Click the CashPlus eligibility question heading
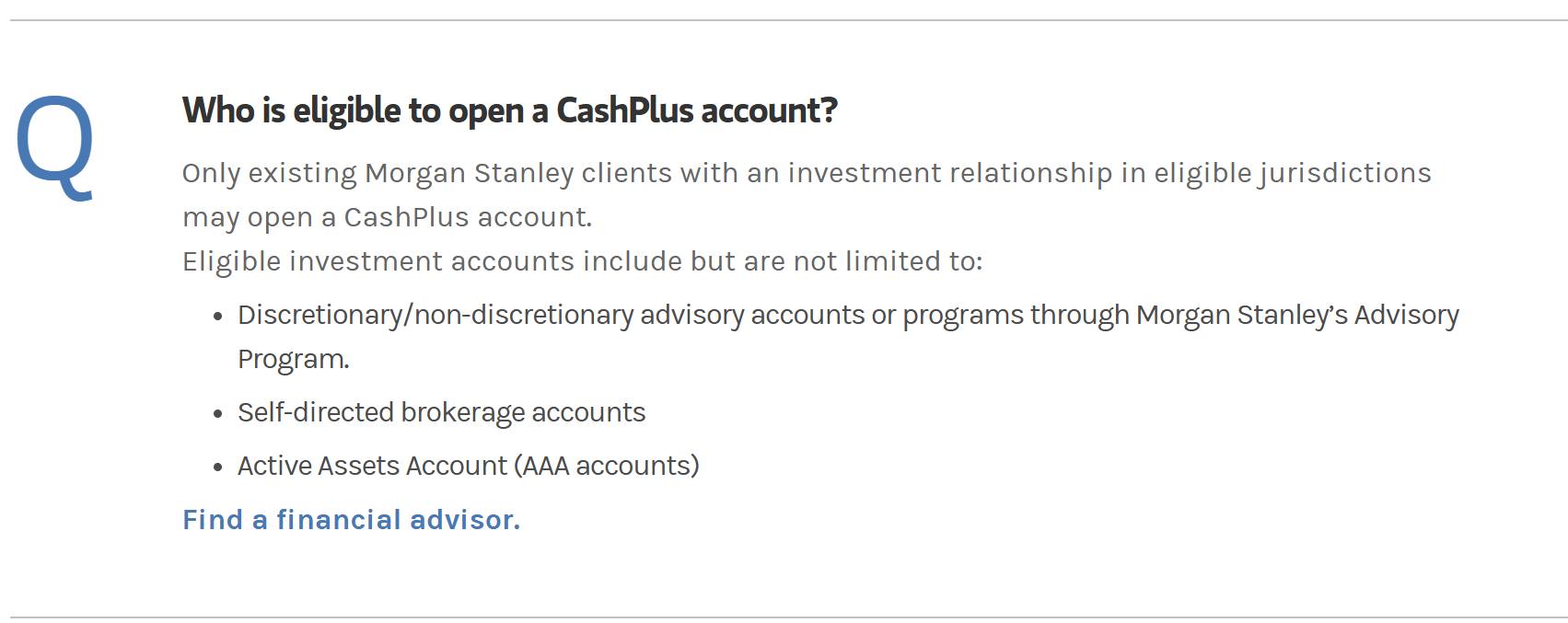Image resolution: width=1568 pixels, height=623 pixels. [509, 110]
